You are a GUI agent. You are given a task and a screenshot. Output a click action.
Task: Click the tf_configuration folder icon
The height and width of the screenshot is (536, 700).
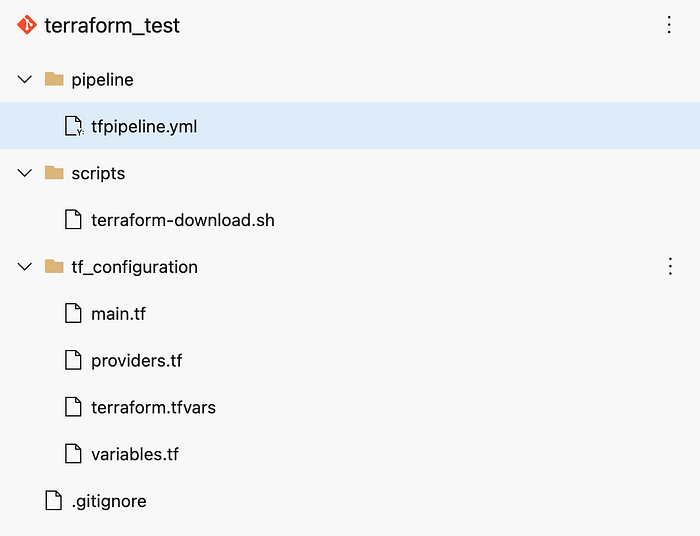coord(54,267)
